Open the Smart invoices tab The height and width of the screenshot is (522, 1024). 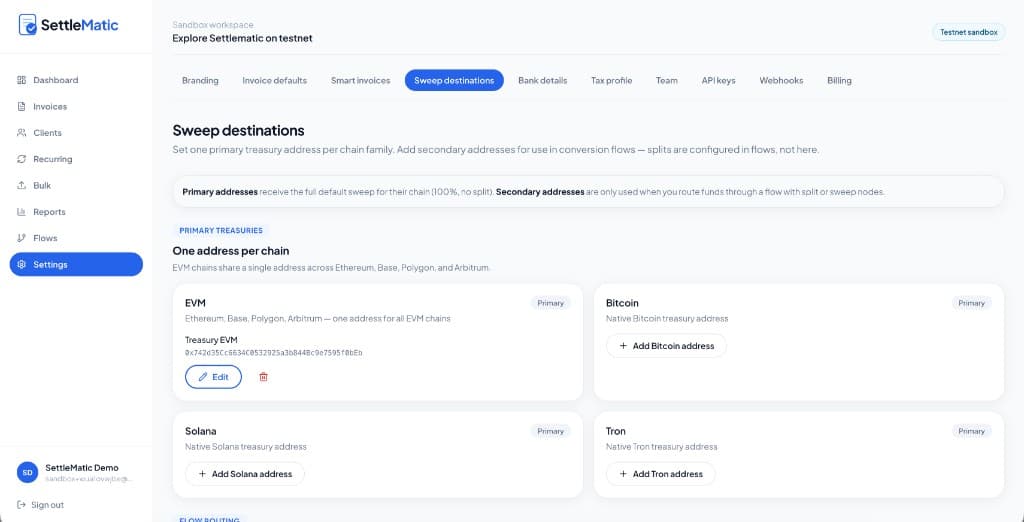[x=360, y=80]
